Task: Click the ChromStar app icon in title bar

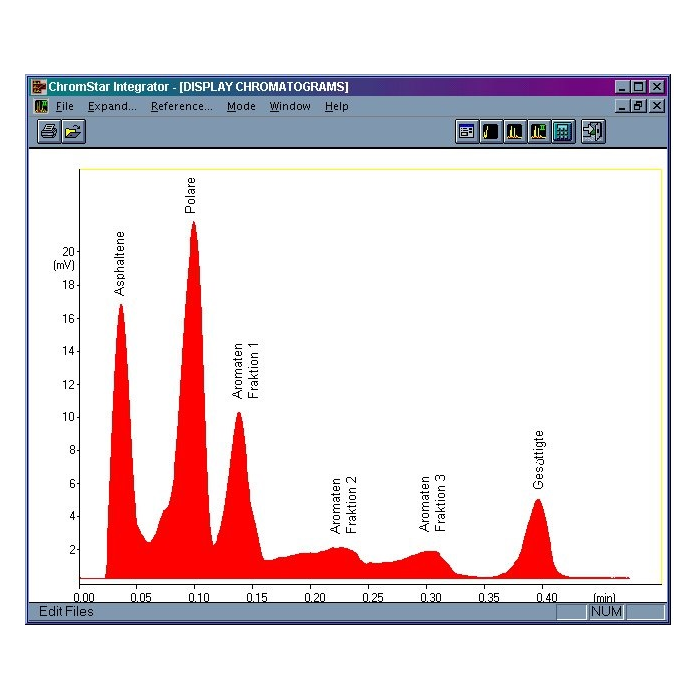Action: [x=39, y=87]
